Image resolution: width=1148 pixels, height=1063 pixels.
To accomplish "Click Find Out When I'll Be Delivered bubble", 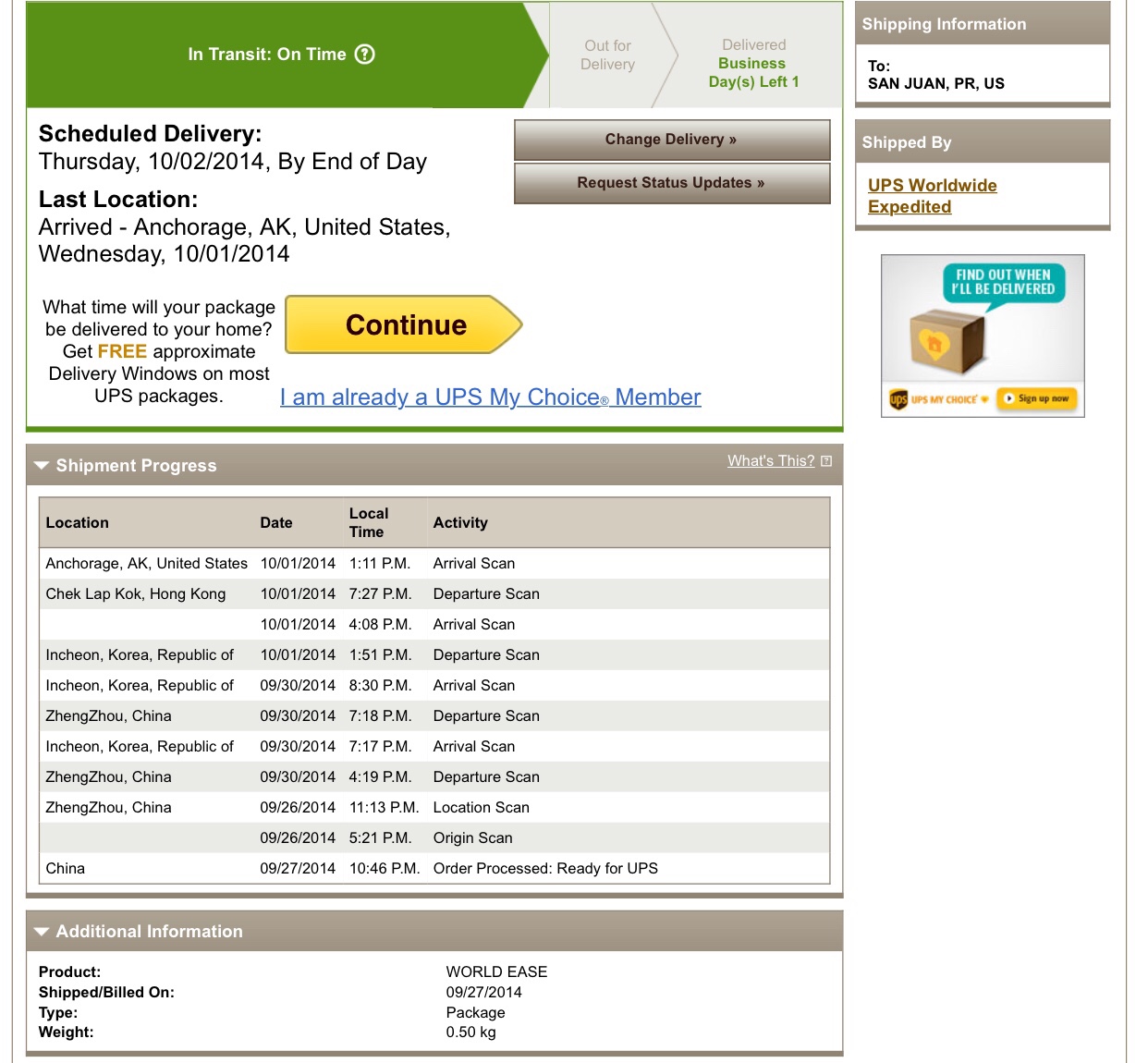I will [x=1003, y=283].
